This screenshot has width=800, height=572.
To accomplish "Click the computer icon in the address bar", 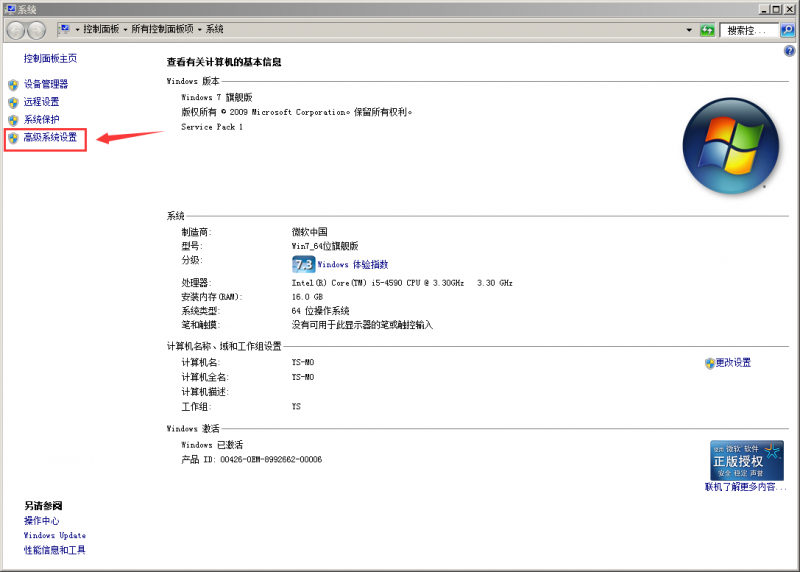I will point(64,29).
